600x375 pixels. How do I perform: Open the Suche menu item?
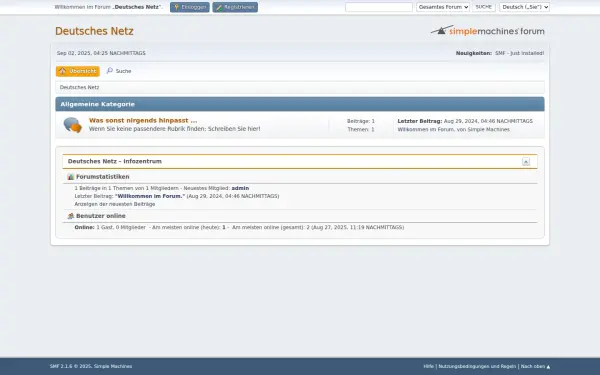[x=119, y=71]
